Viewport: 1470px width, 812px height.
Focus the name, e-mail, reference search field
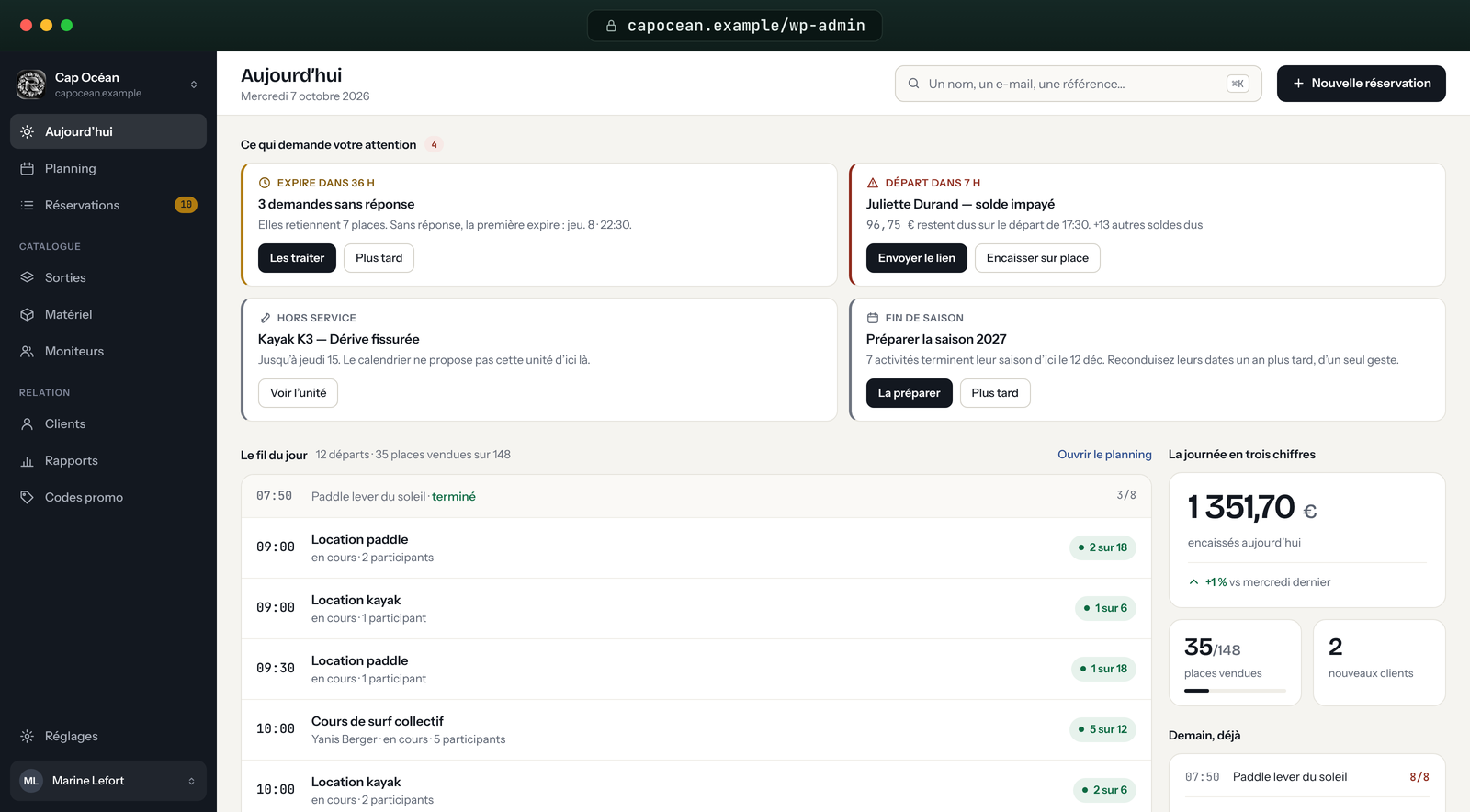pyautogui.click(x=1078, y=84)
